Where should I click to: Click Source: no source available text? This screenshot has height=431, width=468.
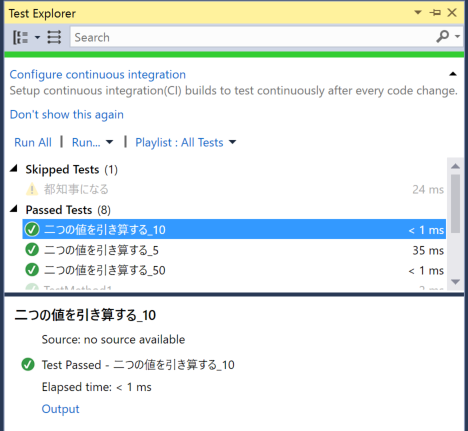(113, 339)
